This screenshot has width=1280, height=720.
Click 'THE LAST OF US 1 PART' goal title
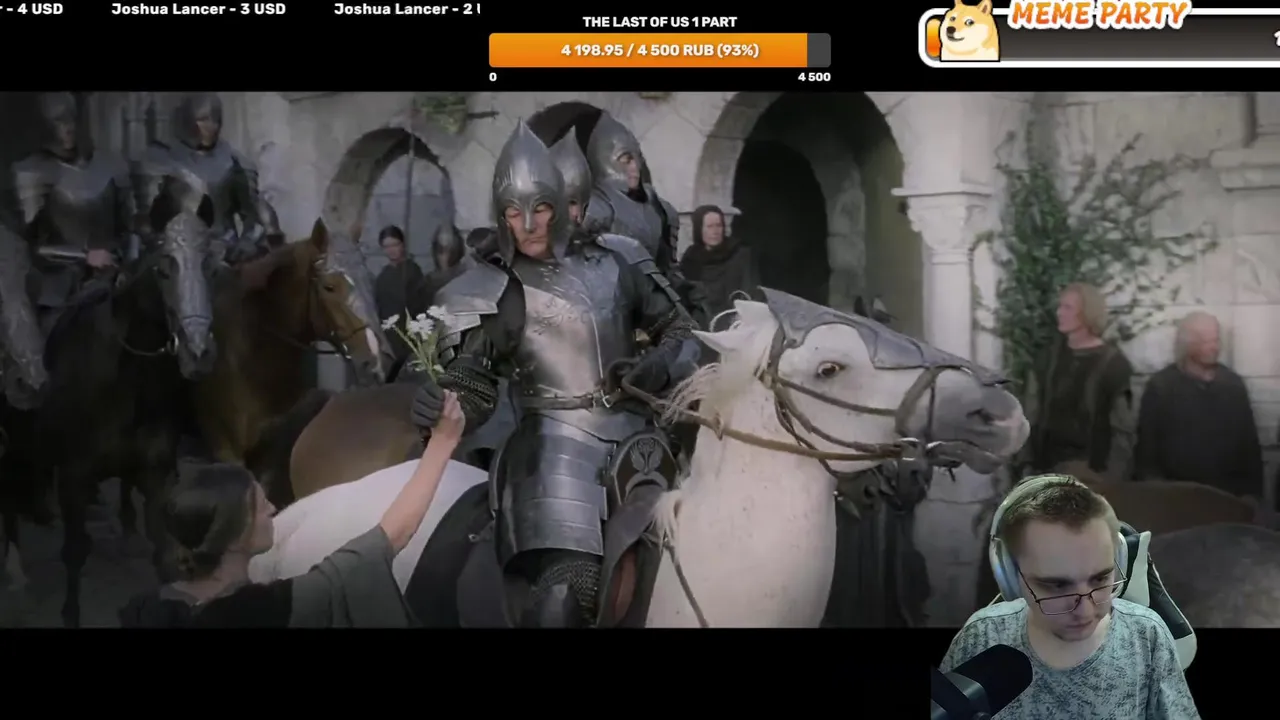pyautogui.click(x=659, y=22)
